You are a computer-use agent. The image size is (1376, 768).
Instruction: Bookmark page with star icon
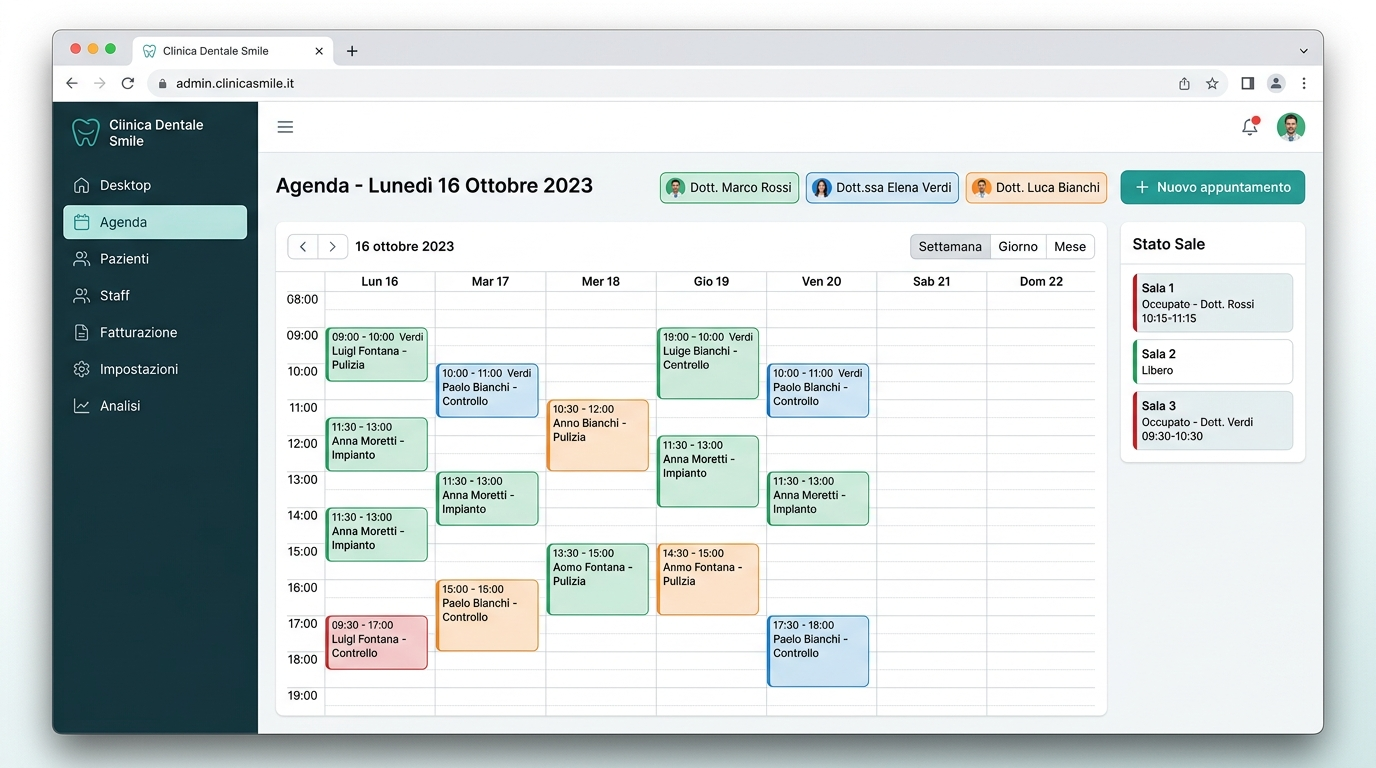(1212, 84)
